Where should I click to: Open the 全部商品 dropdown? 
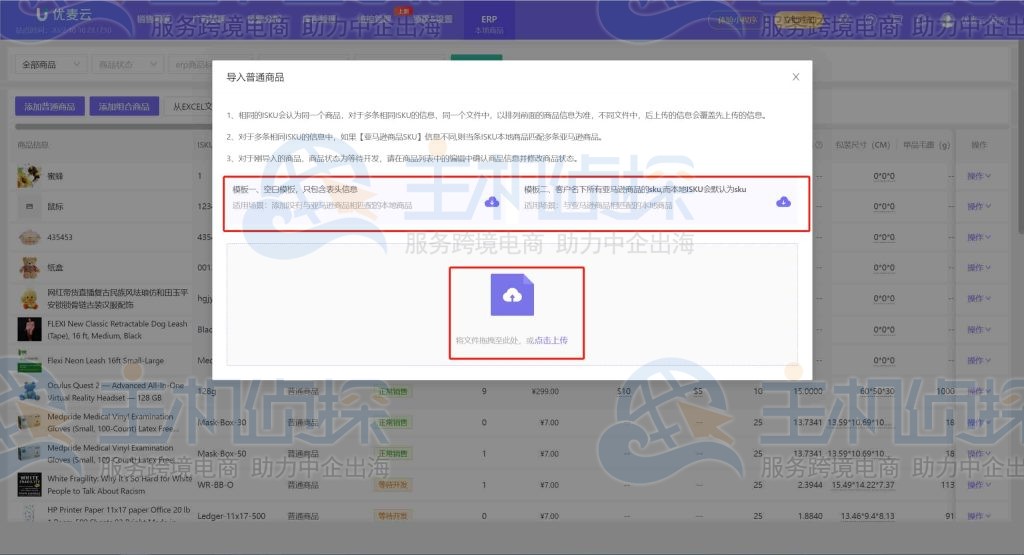pos(51,65)
